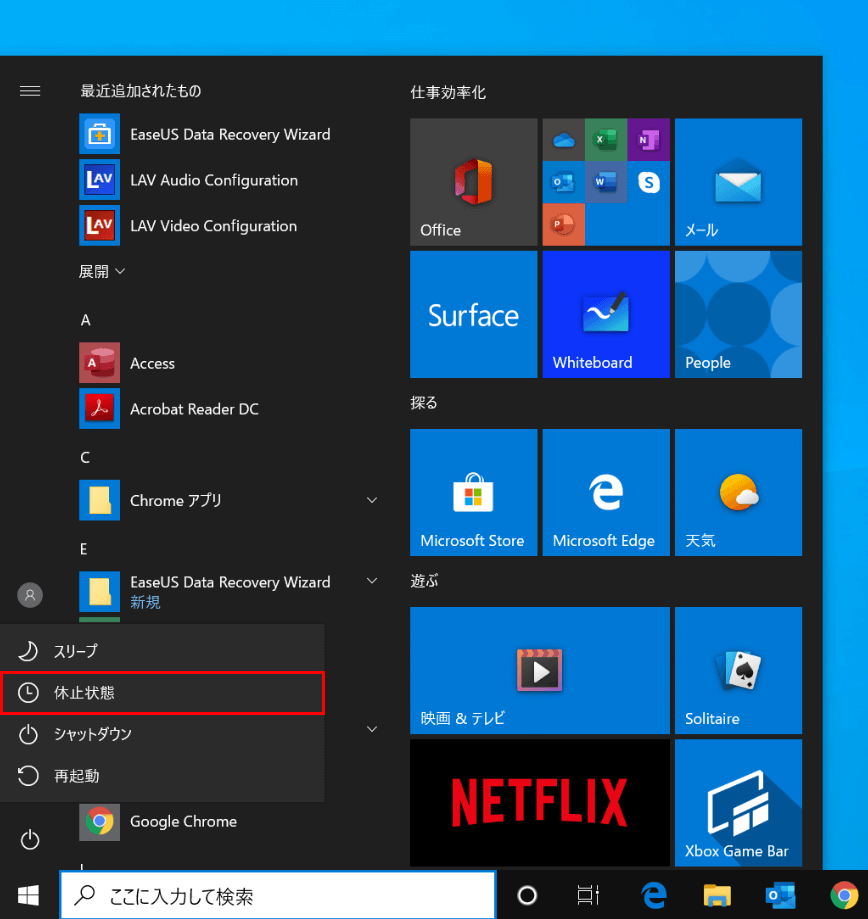The height and width of the screenshot is (919, 868).
Task: Select 休止状態 from the power menu
Action: pos(162,692)
